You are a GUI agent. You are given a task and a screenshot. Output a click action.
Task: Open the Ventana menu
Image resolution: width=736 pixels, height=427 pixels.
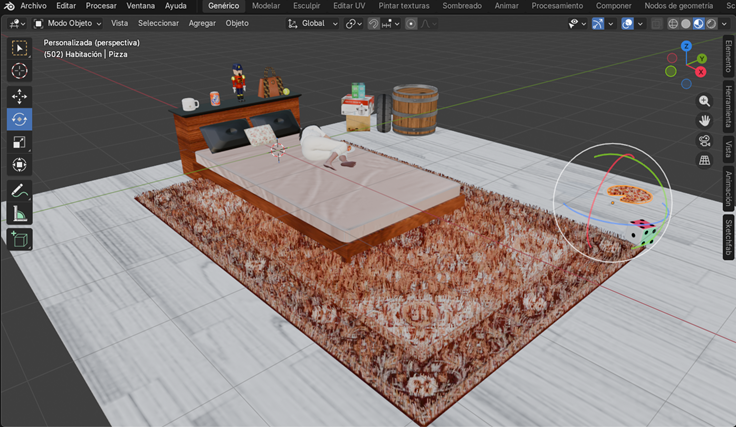coord(140,6)
